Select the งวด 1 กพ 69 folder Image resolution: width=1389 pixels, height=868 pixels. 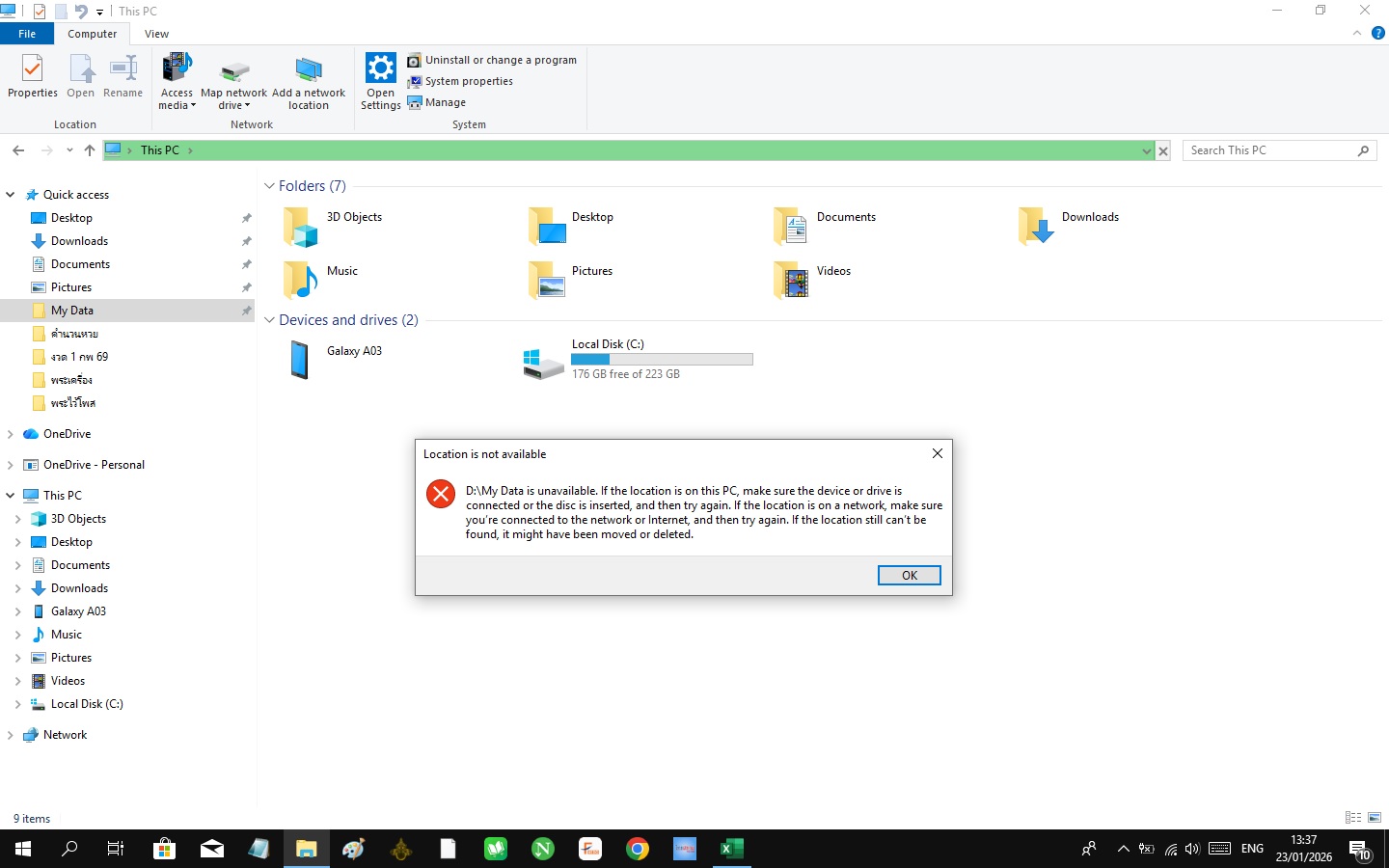coord(79,357)
